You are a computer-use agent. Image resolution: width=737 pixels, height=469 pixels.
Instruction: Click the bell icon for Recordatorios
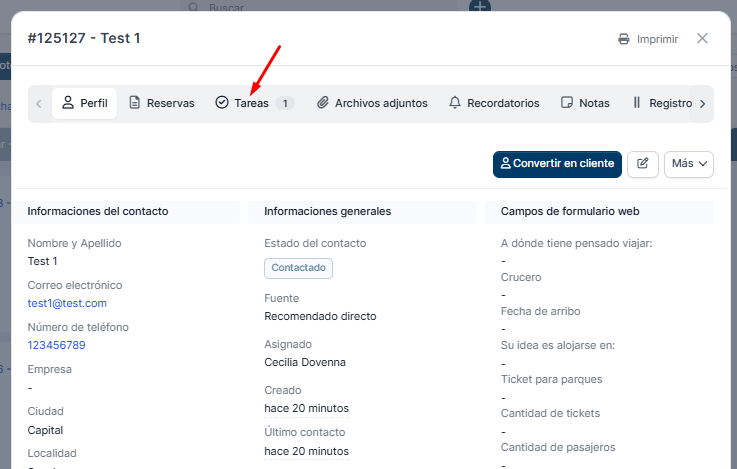click(x=455, y=103)
